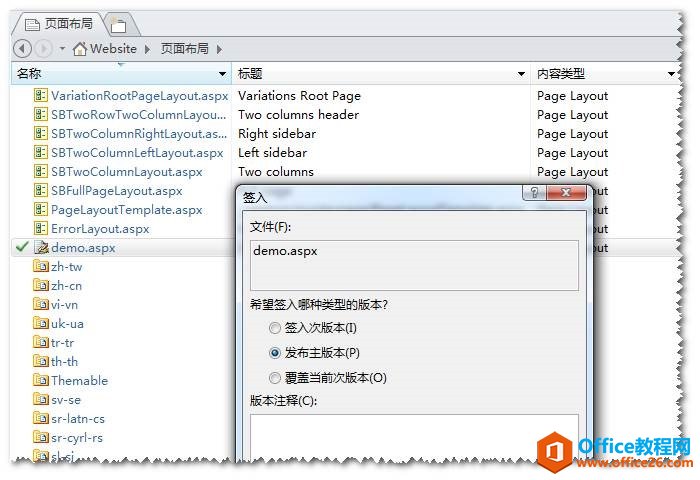Click the VariationRootPageLayout.aspx file icon
Image resolution: width=700 pixels, height=480 pixels.
[41, 96]
